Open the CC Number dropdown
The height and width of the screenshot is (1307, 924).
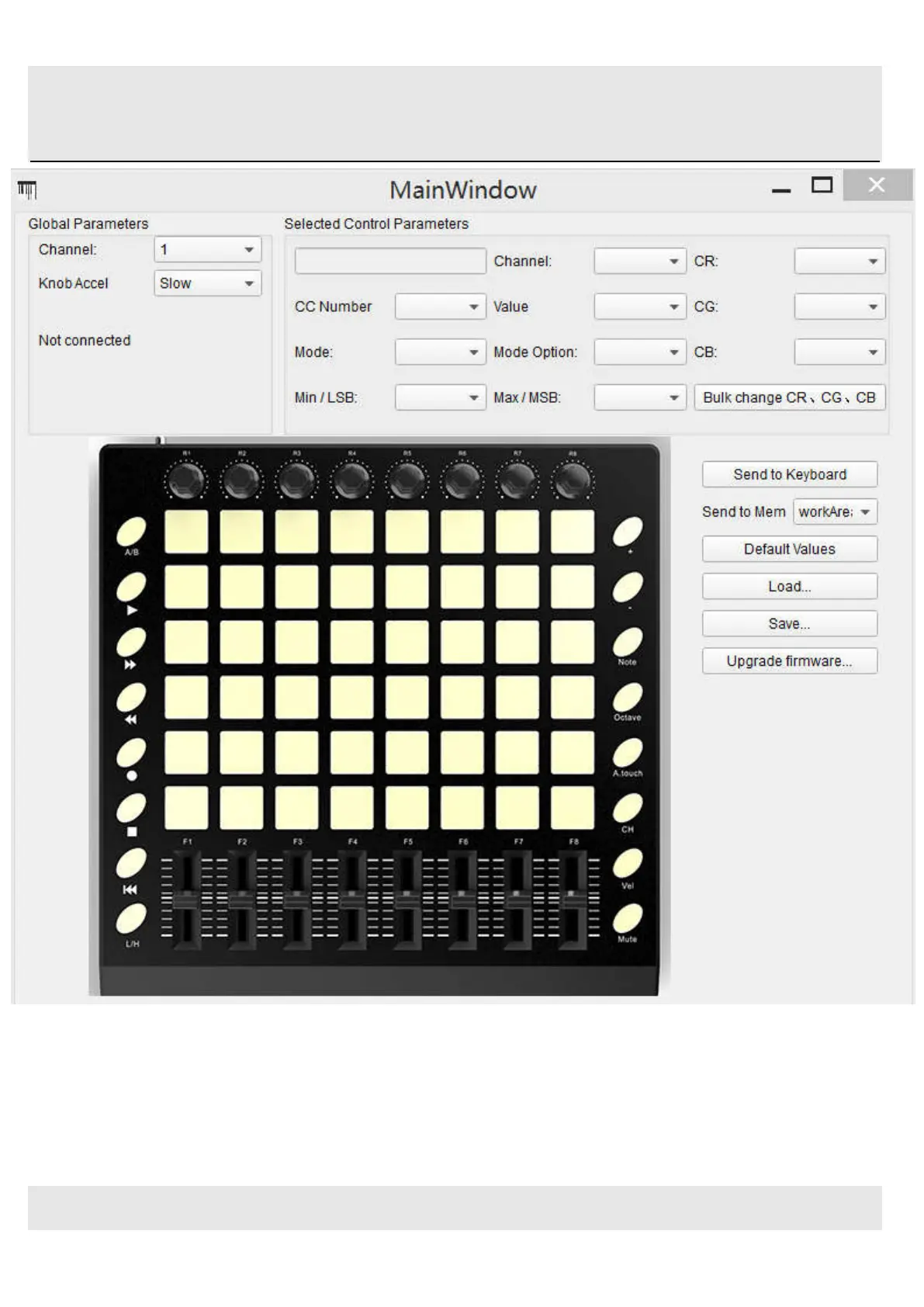440,307
